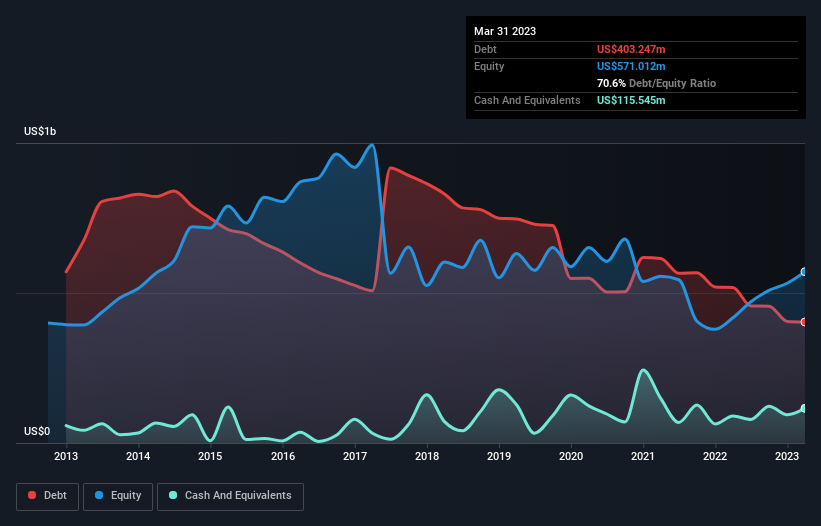Click the 2018 x-axis label
This screenshot has width=821, height=526.
[427, 456]
